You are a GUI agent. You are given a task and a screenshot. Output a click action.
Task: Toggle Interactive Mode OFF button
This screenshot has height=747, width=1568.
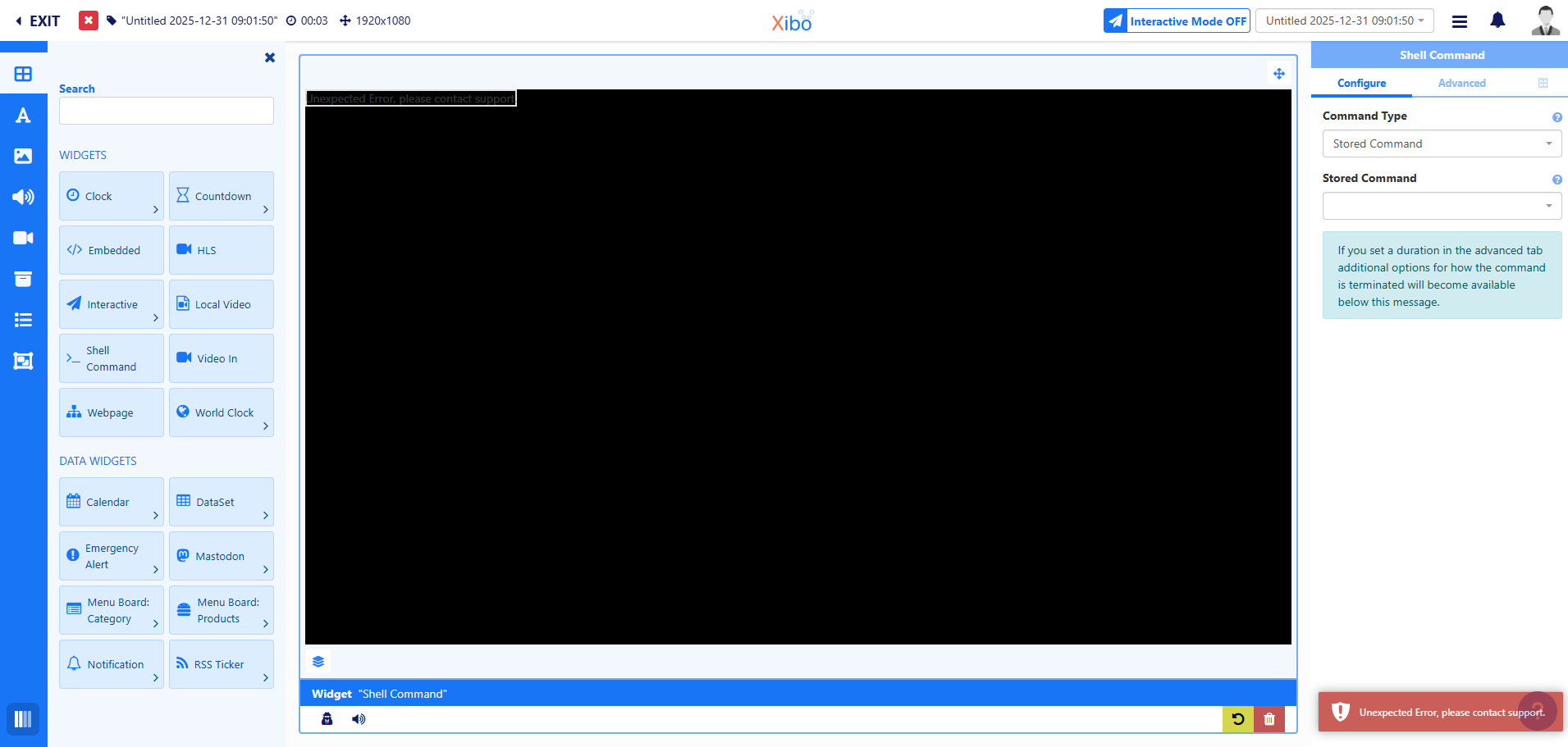(1176, 21)
